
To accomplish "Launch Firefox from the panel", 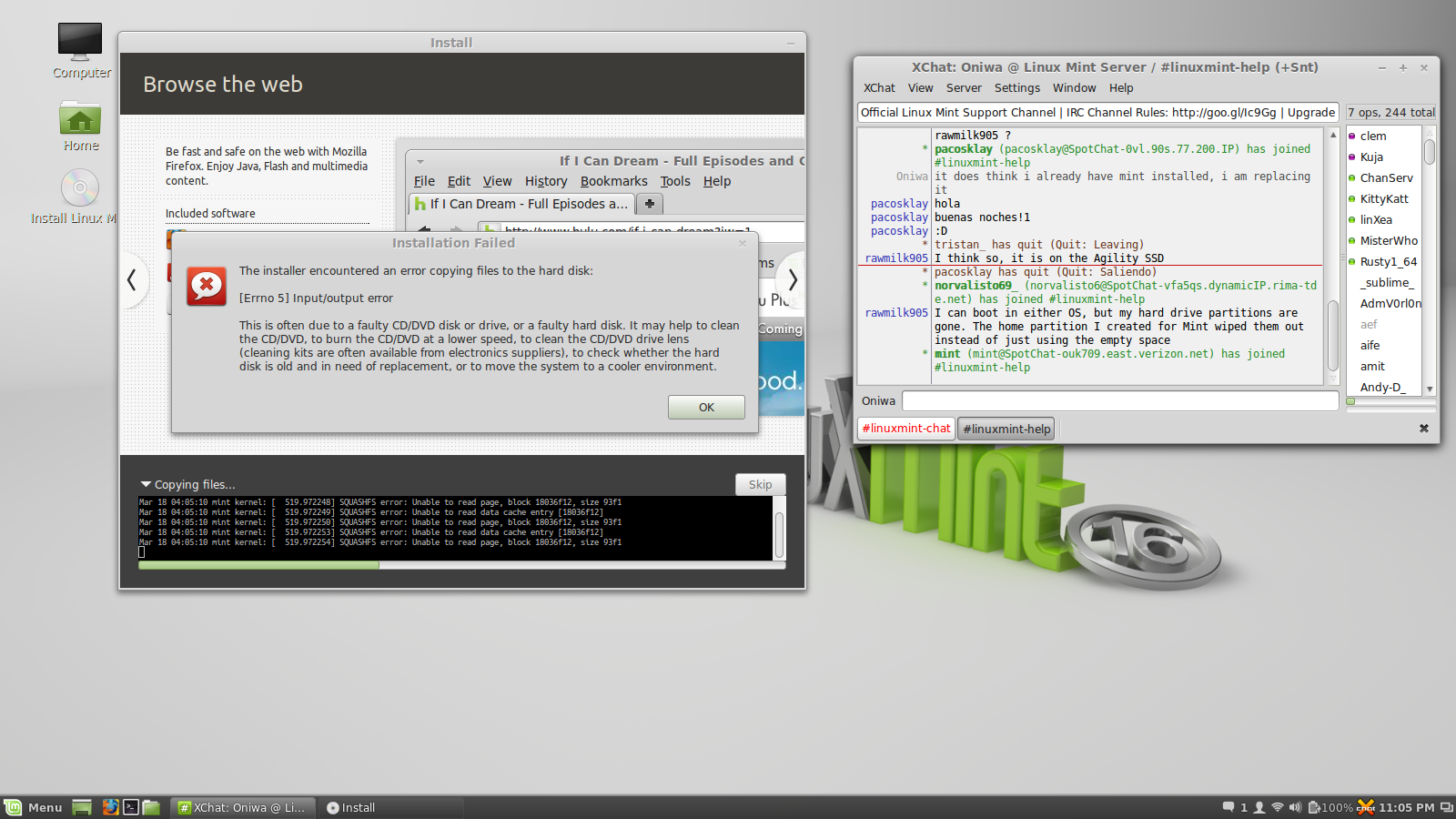I will 110,807.
